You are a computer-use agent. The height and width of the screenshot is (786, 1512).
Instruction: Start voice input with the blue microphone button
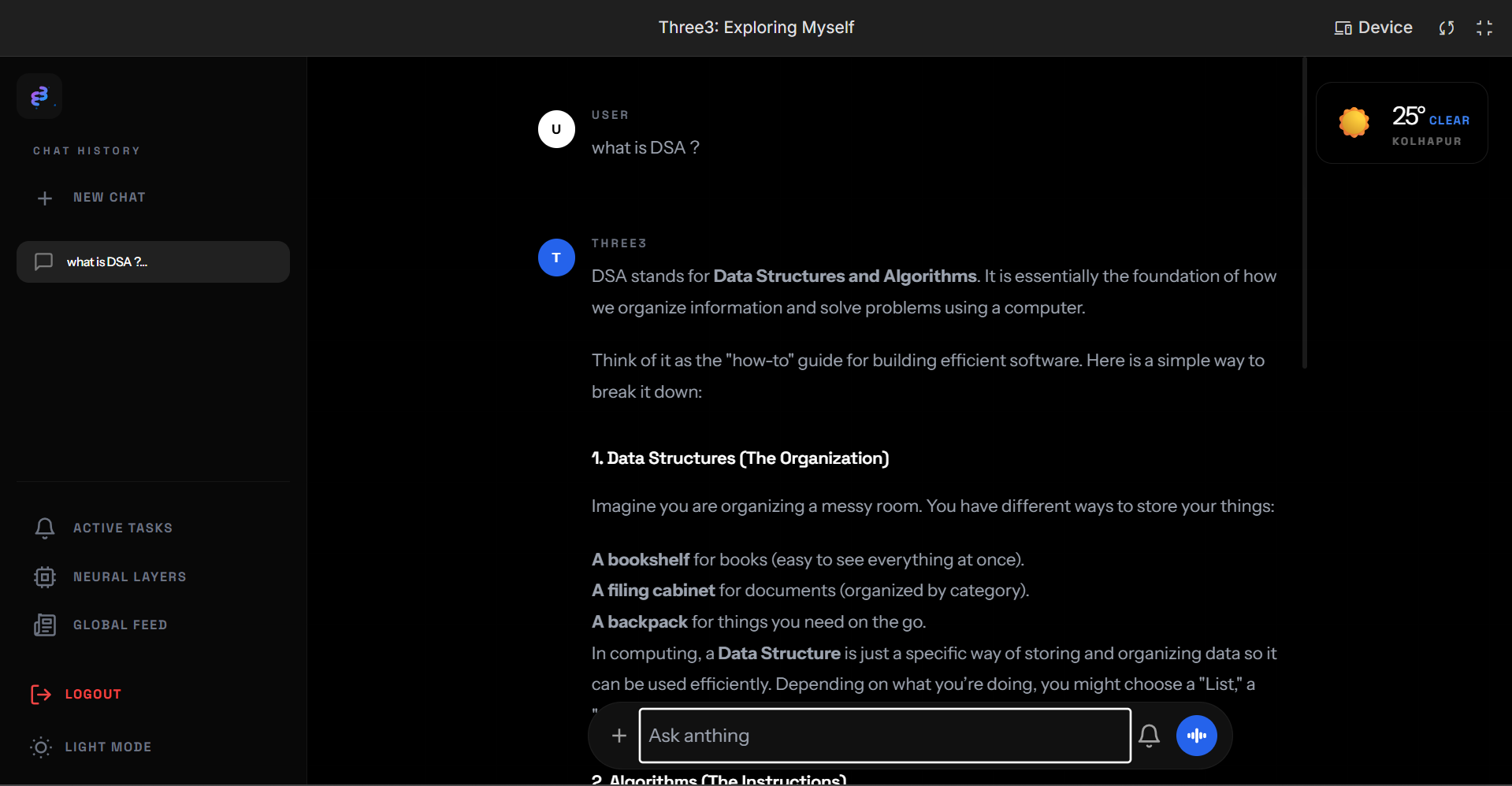(x=1196, y=735)
